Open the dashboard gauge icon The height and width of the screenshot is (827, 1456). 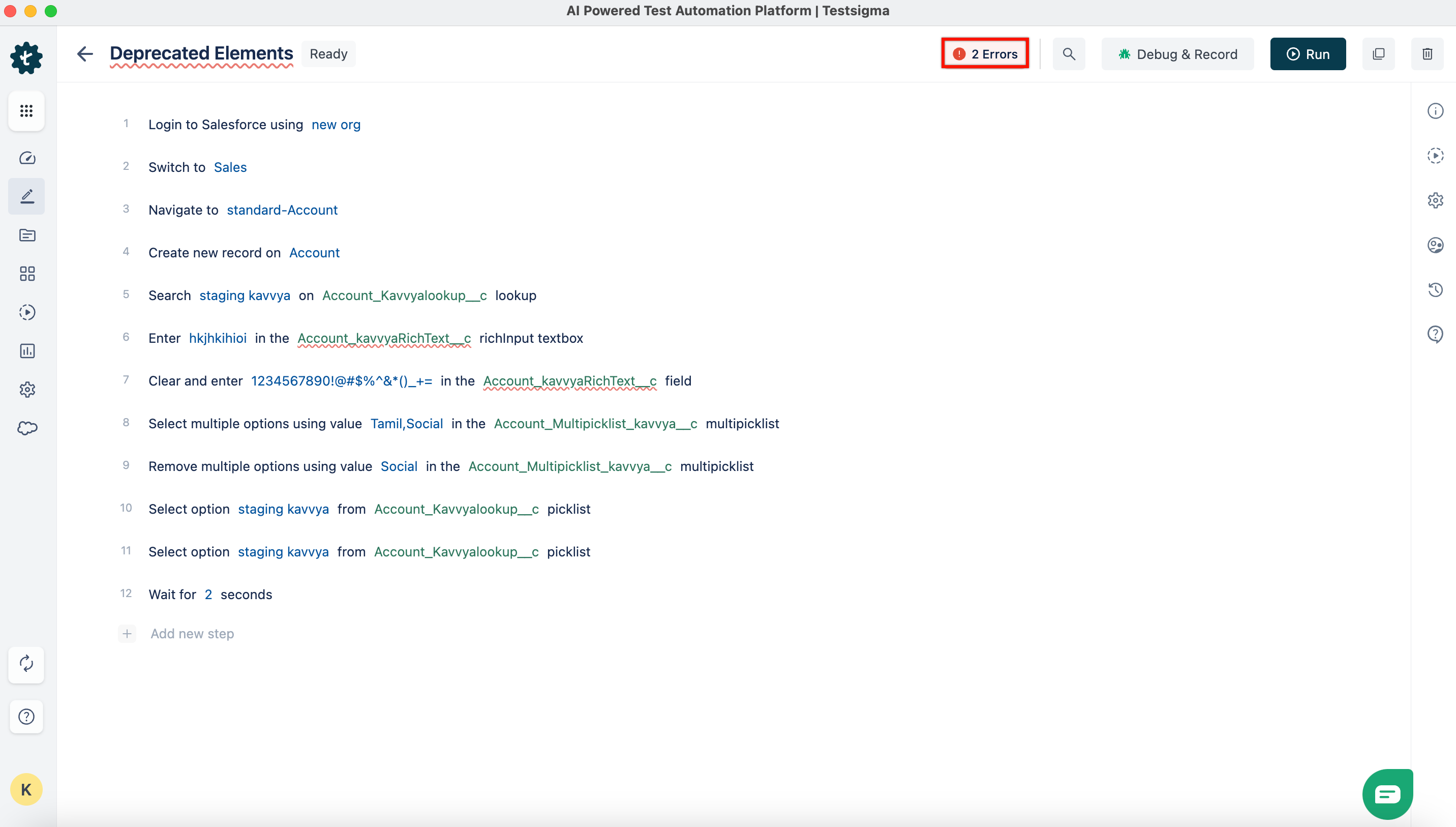pyautogui.click(x=26, y=158)
